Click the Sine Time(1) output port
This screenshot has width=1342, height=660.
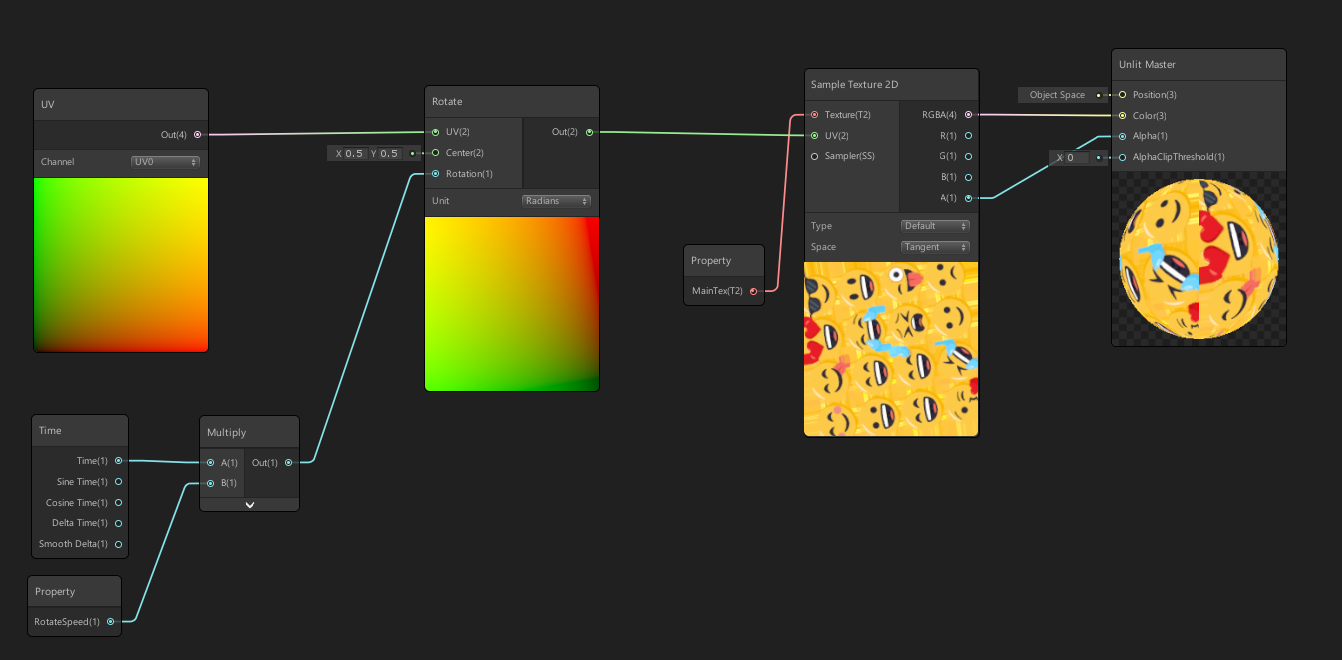click(x=118, y=481)
